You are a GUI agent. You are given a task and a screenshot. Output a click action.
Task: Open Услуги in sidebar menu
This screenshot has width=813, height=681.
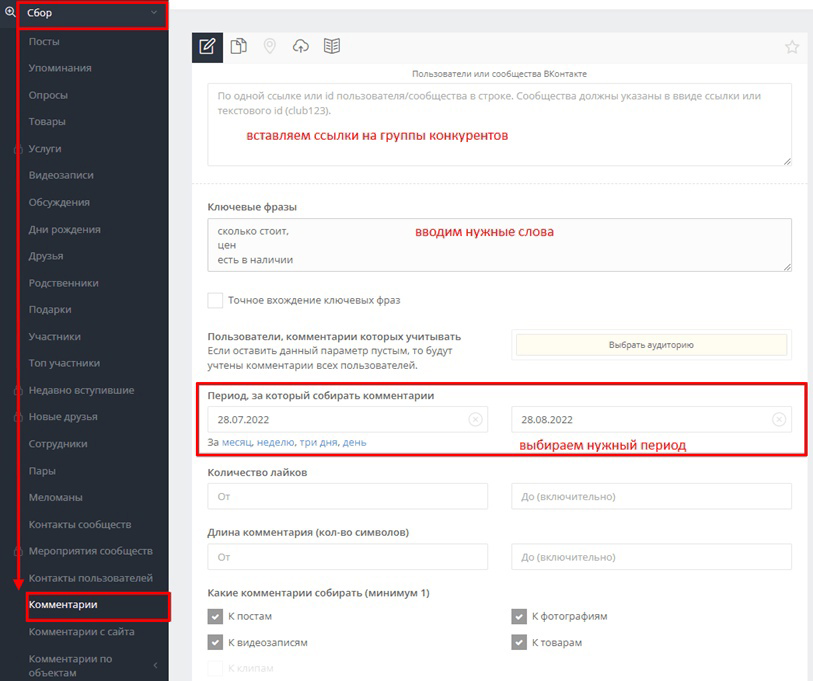[45, 148]
